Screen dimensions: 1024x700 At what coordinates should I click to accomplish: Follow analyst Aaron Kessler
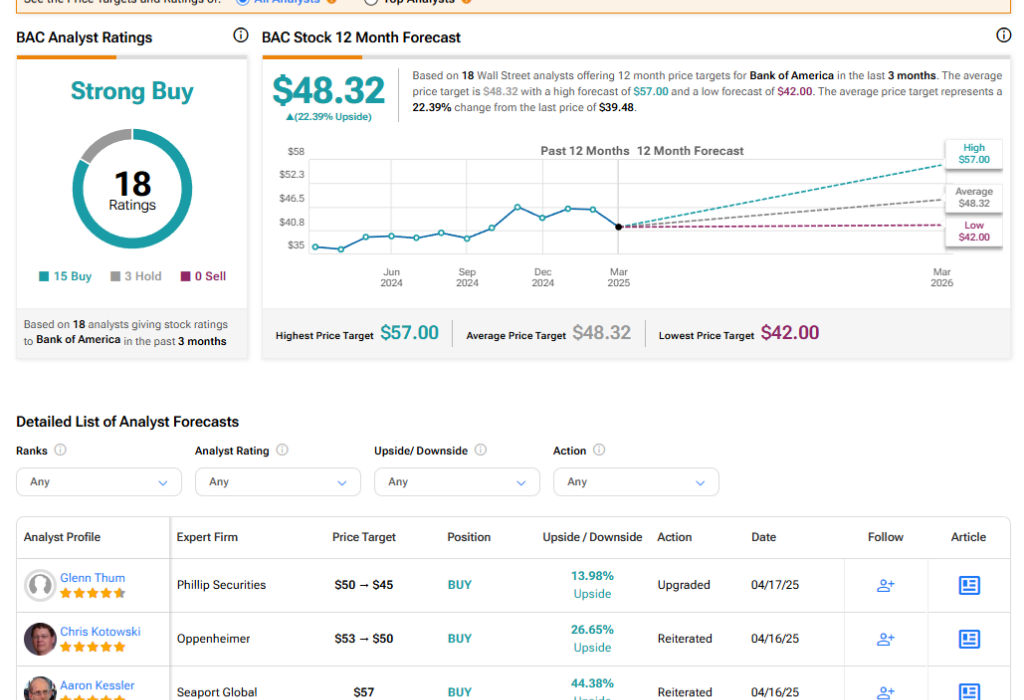[x=886, y=692]
